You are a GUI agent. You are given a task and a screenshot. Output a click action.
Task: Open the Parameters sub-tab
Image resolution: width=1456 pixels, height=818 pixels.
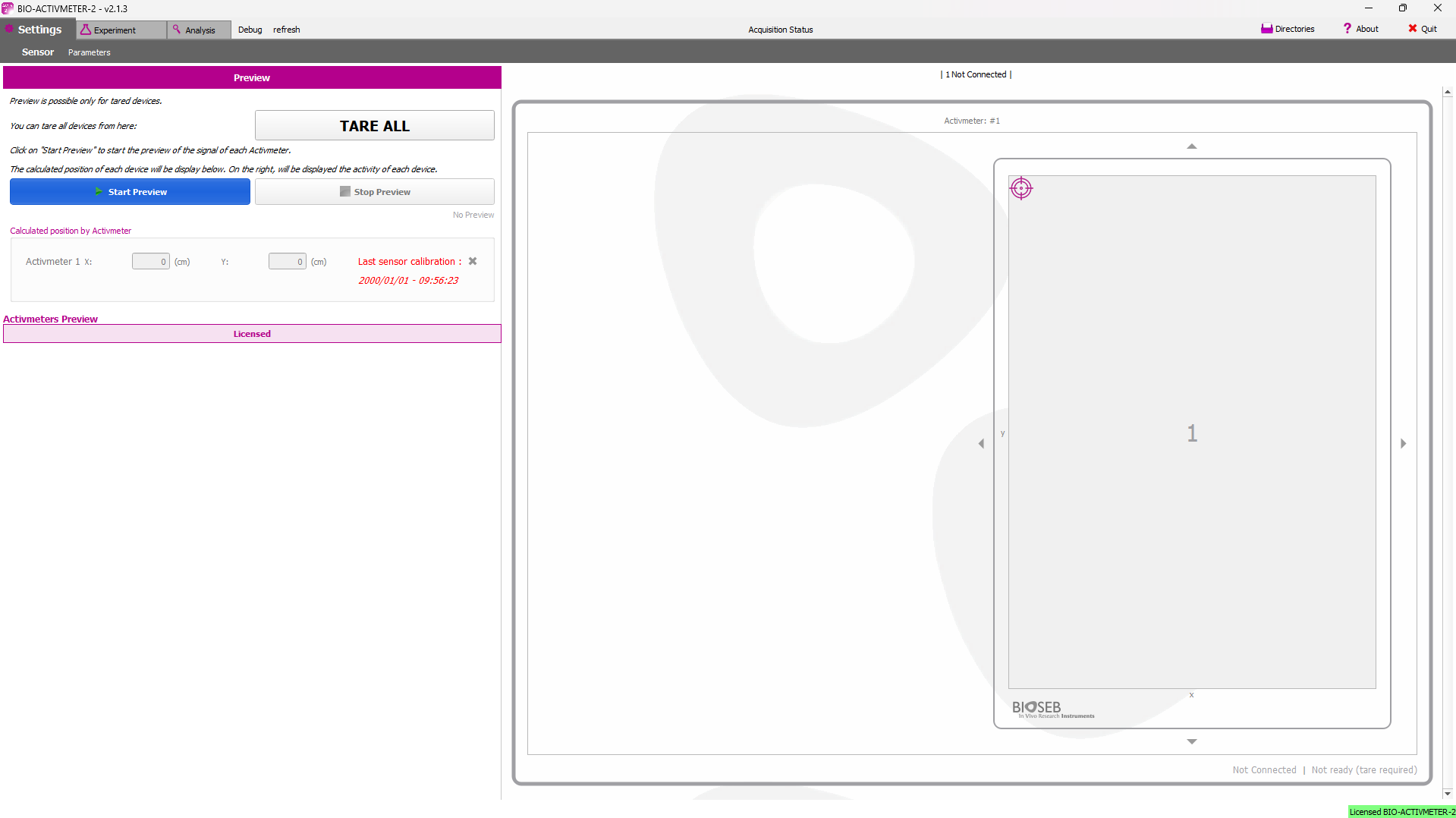point(89,52)
